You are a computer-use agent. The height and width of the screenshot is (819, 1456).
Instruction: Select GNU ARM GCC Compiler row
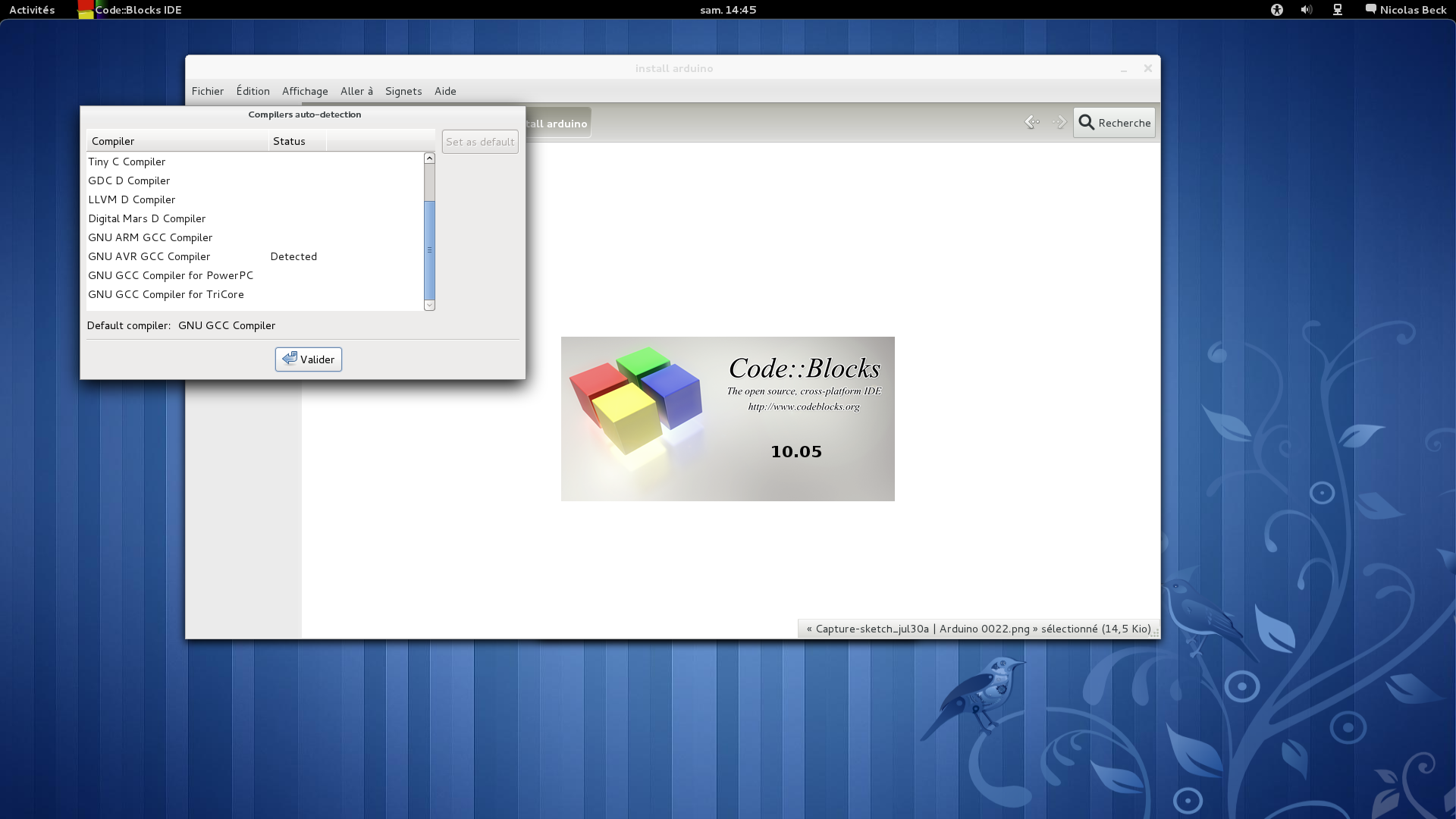pyautogui.click(x=255, y=237)
